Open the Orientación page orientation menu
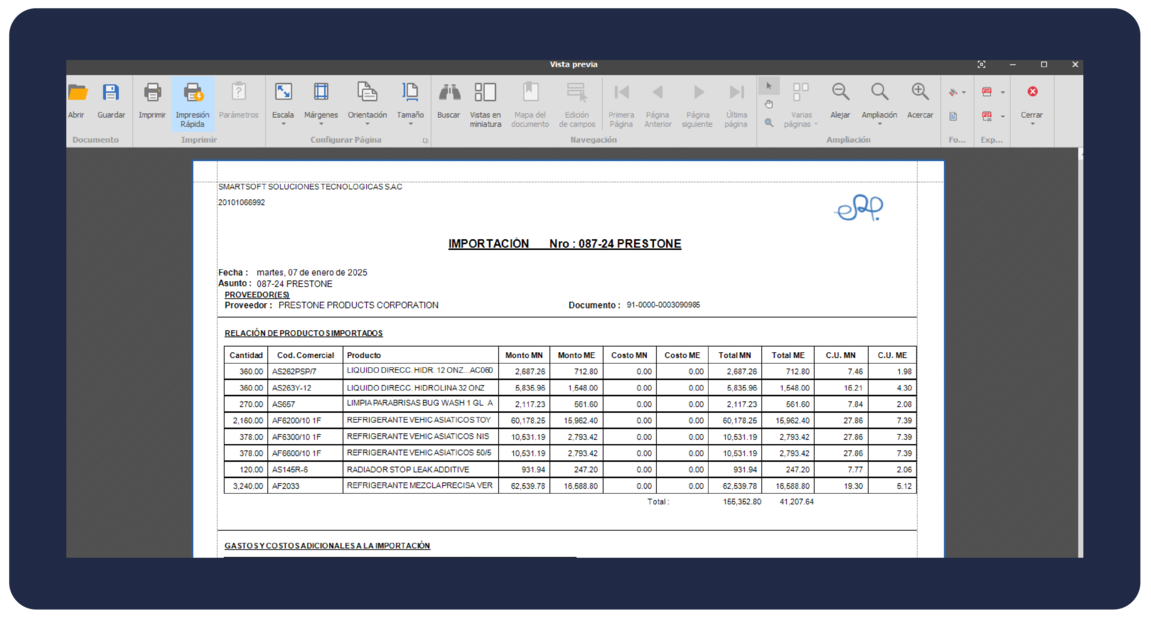 (367, 102)
